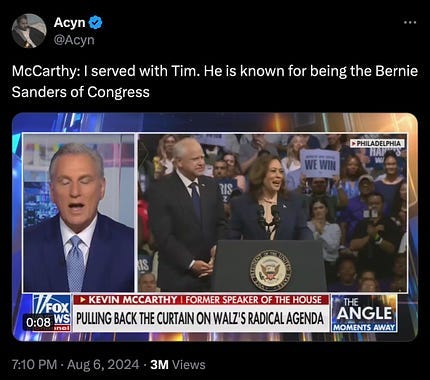430x380 pixels.
Task: Click the blue verified badge icon
Action: pyautogui.click(x=95, y=22)
